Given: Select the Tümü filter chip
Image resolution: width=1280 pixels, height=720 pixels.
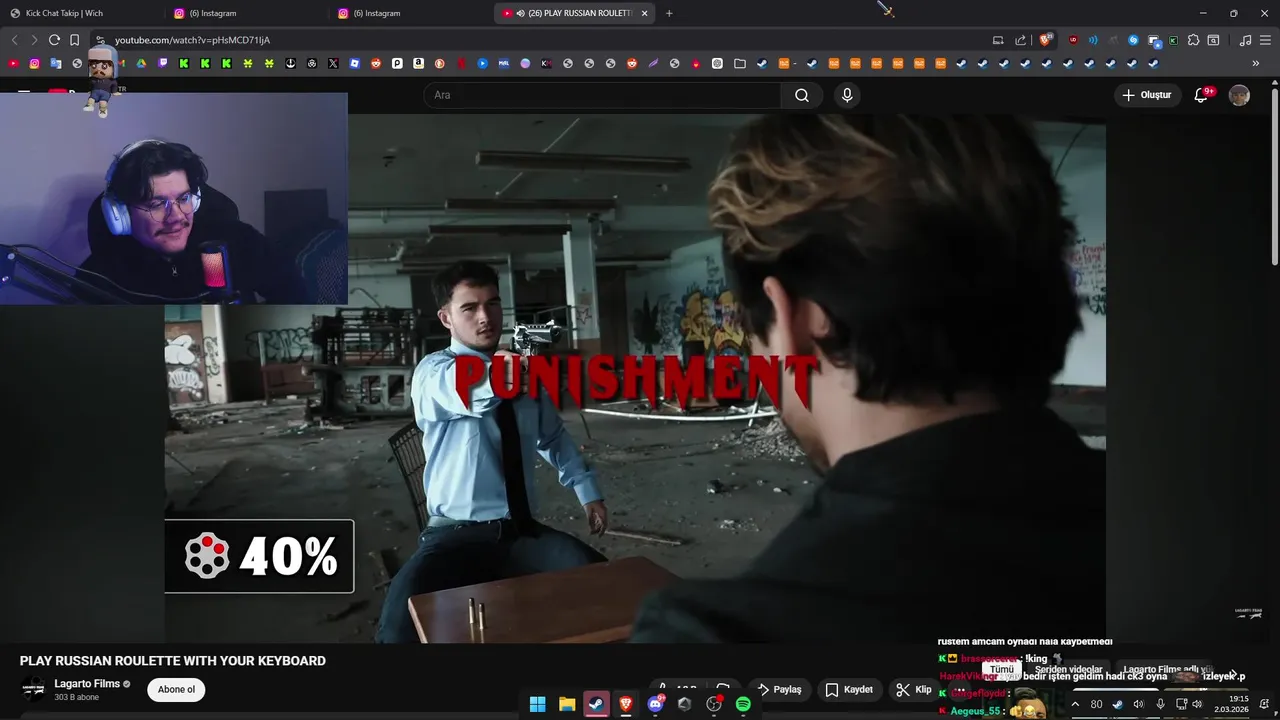Looking at the screenshot, I should (x=1001, y=669).
